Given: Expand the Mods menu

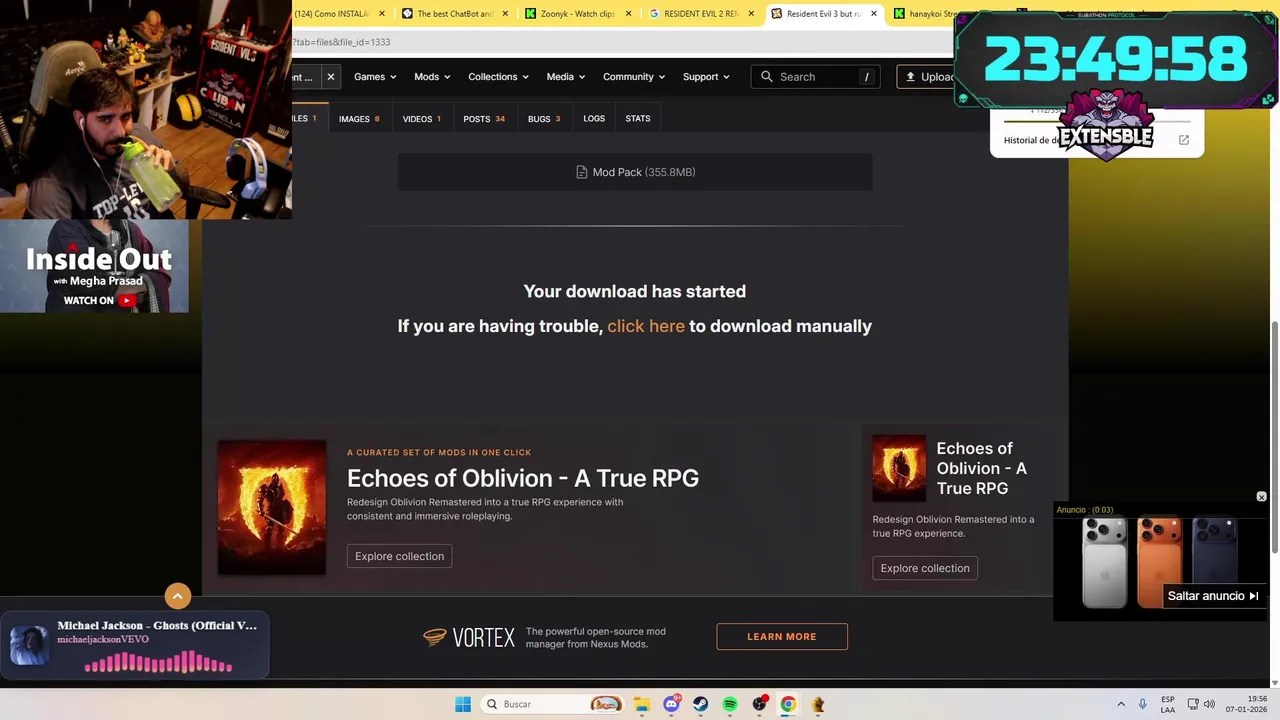Looking at the screenshot, I should coord(432,77).
